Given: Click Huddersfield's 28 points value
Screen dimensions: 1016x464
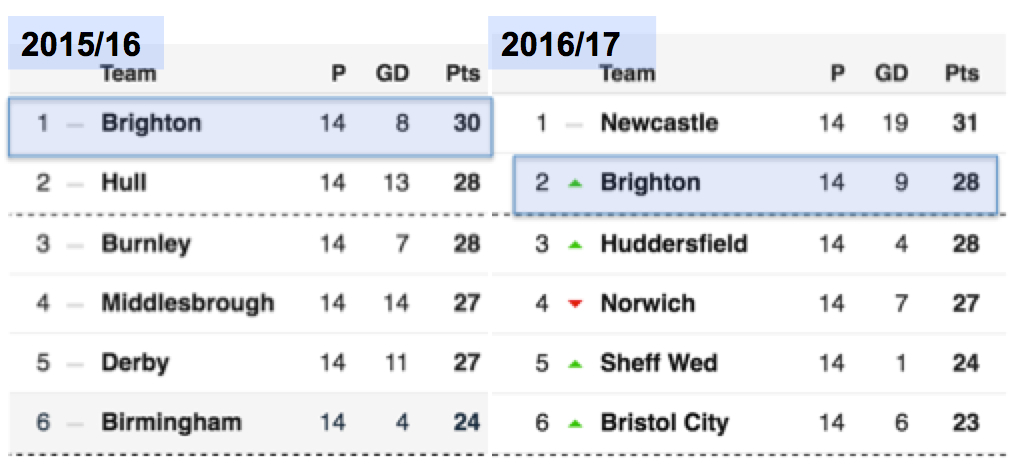Looking at the screenshot, I should coord(965,244).
